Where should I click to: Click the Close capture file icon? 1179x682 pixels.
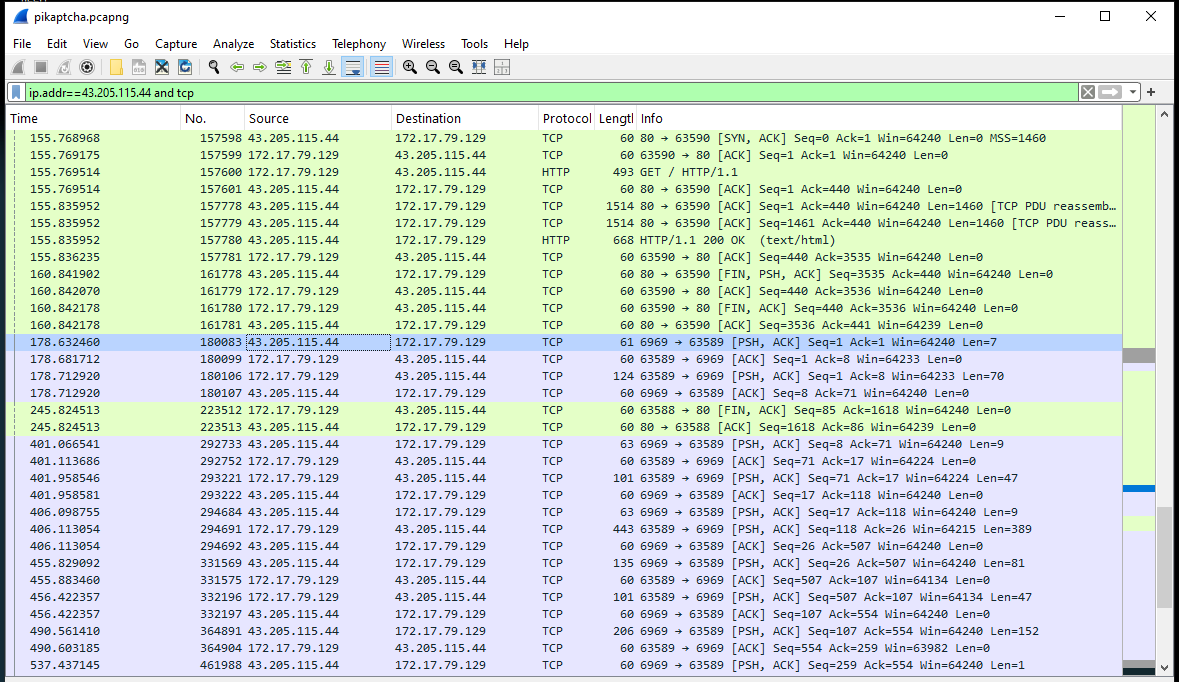[162, 68]
